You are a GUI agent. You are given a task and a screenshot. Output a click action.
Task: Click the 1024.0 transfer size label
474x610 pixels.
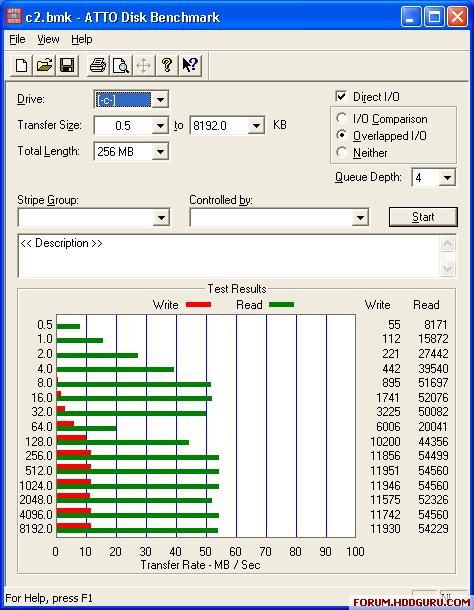point(36,486)
